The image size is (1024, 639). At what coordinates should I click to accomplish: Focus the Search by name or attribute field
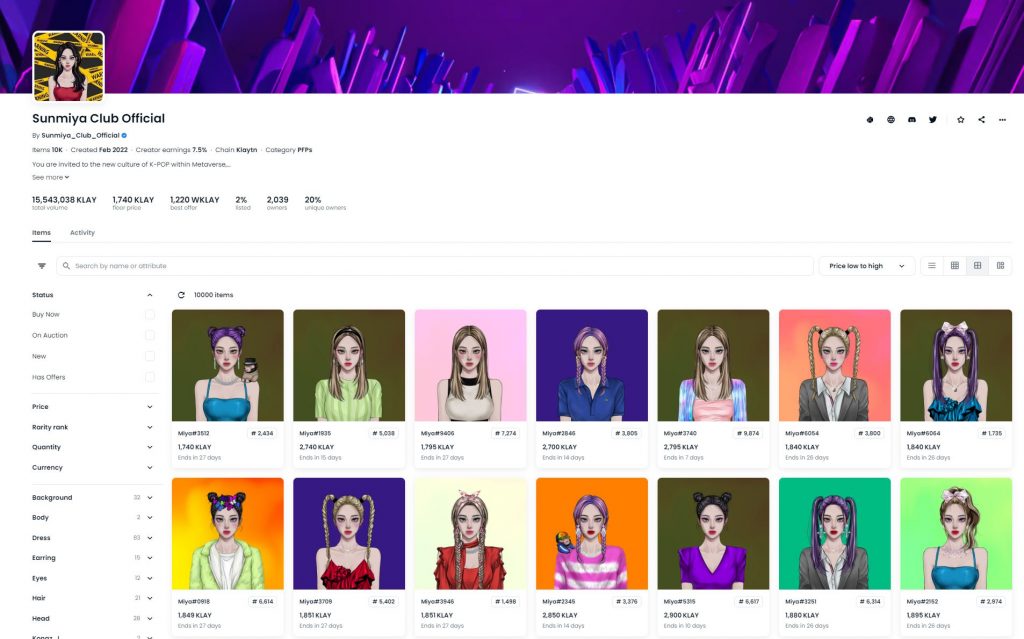tap(435, 266)
